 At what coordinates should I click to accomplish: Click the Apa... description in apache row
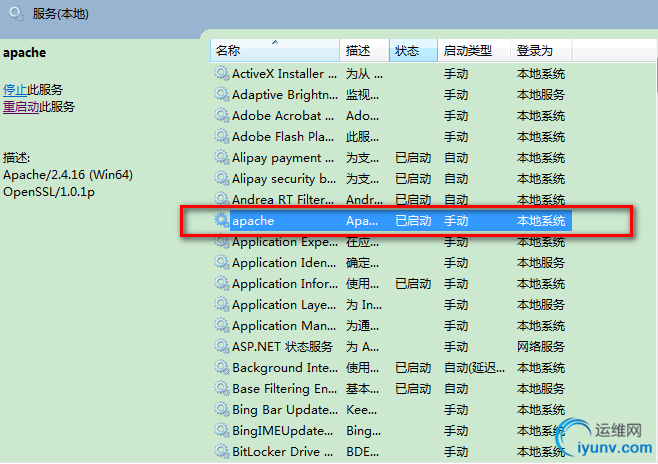362,221
